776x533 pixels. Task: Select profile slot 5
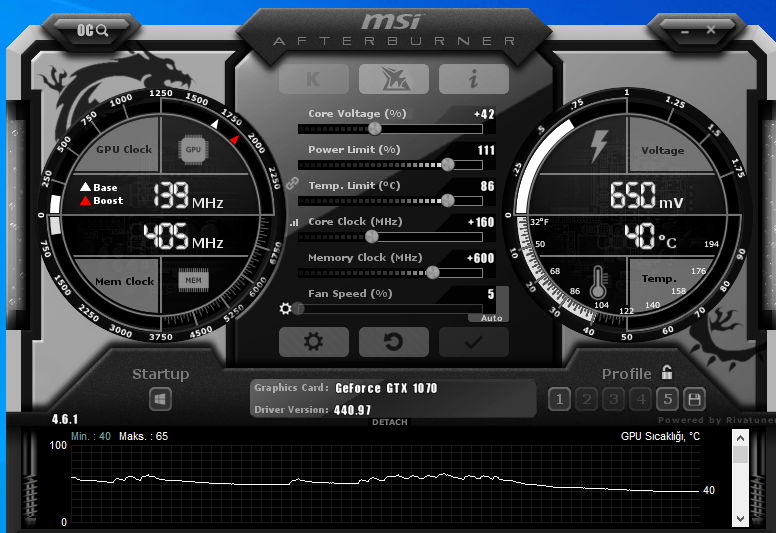tap(668, 399)
